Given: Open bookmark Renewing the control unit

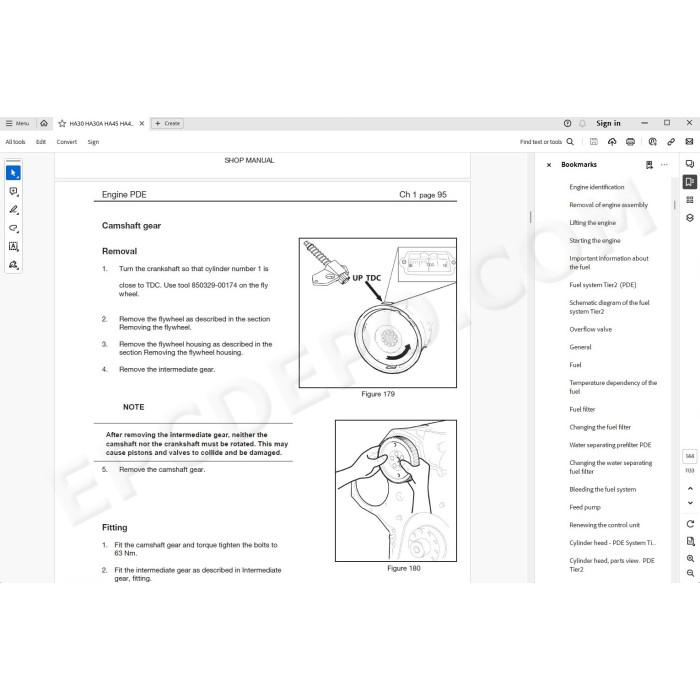Looking at the screenshot, I should click(604, 525).
